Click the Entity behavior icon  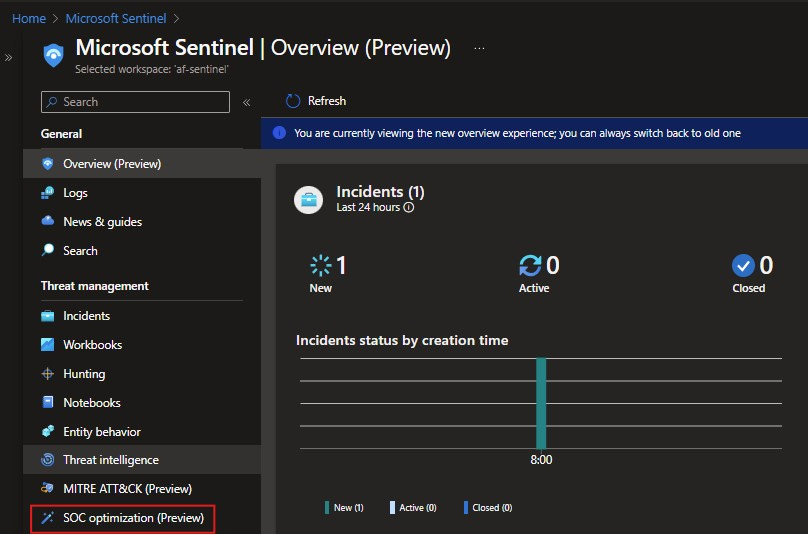(47, 431)
